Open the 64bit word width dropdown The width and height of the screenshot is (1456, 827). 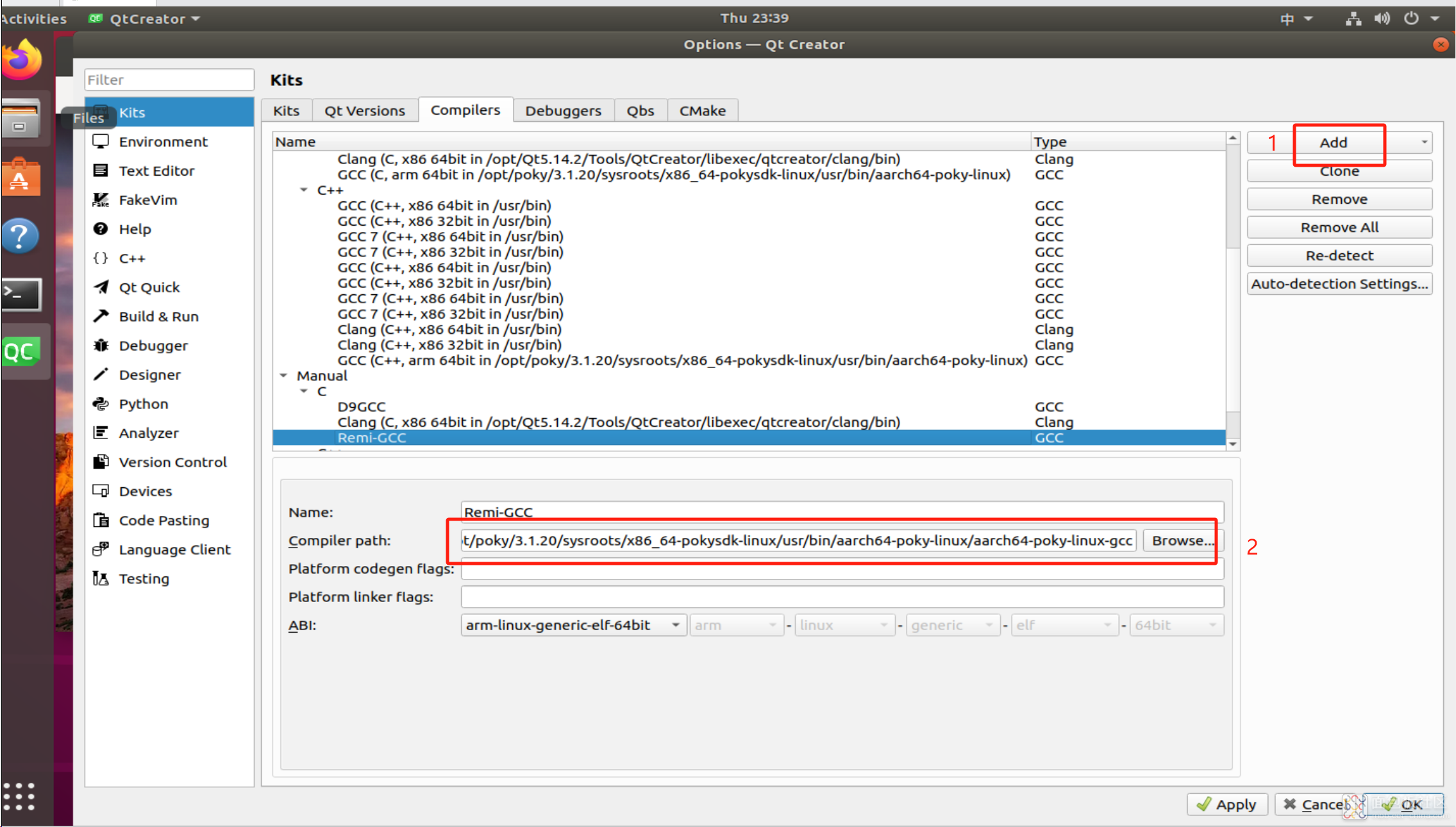tap(1176, 625)
